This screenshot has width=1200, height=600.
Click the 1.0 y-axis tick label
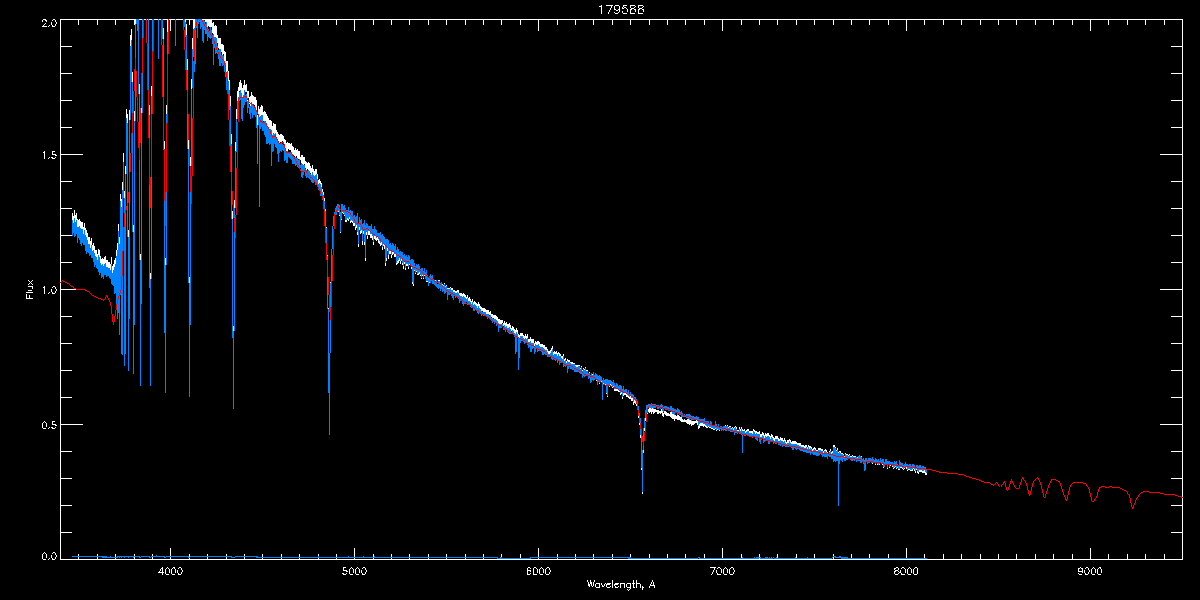point(48,290)
